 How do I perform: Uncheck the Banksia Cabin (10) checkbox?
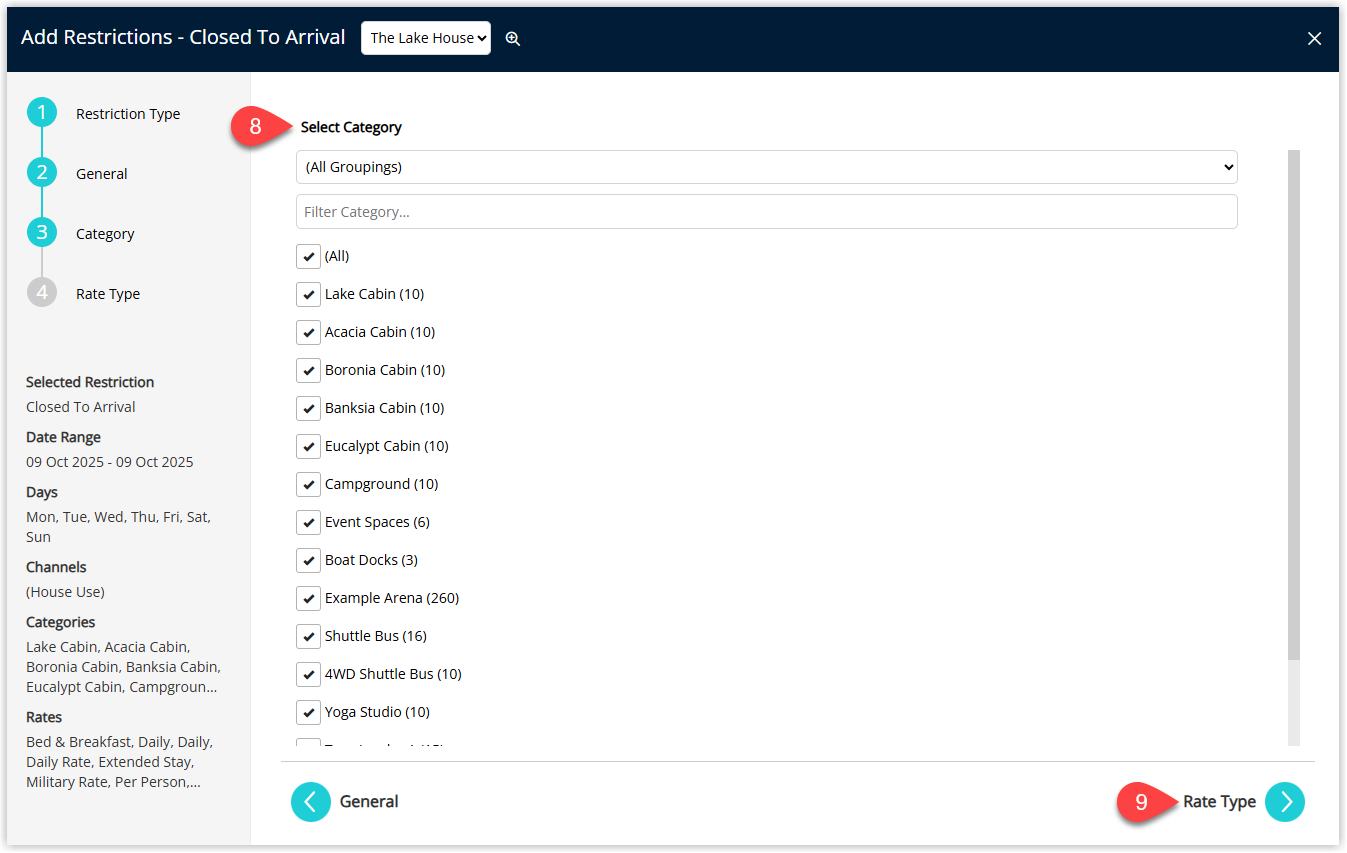(308, 408)
